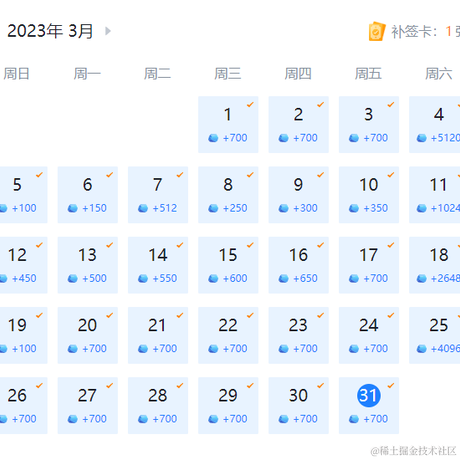Screen dimensions: 460x460
Task: Select calendar day 4 with +5120
Action: (435, 125)
